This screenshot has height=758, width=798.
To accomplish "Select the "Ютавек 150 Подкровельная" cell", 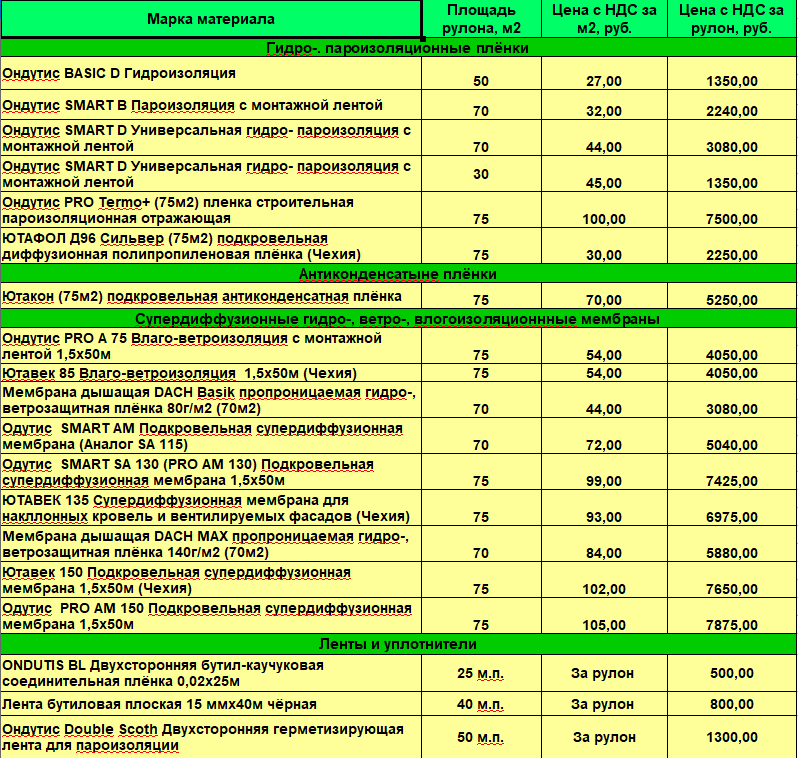I will point(211,580).
